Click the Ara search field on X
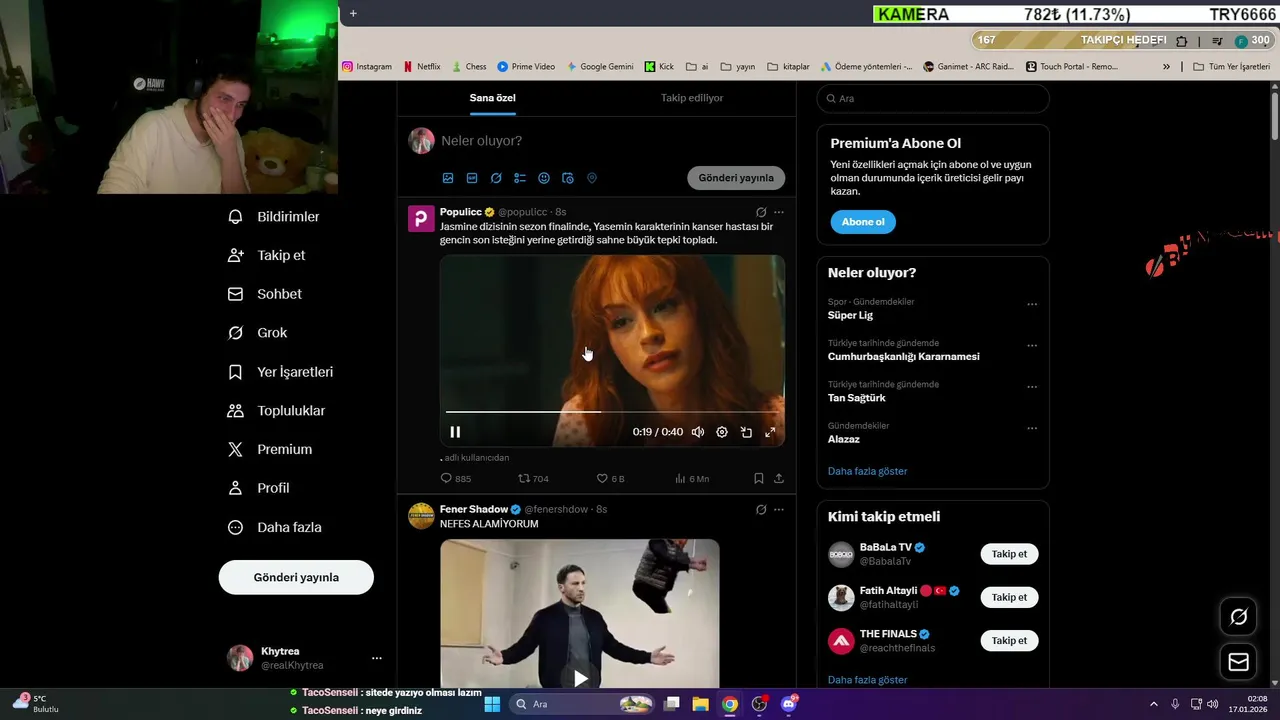1280x720 pixels. [x=933, y=98]
